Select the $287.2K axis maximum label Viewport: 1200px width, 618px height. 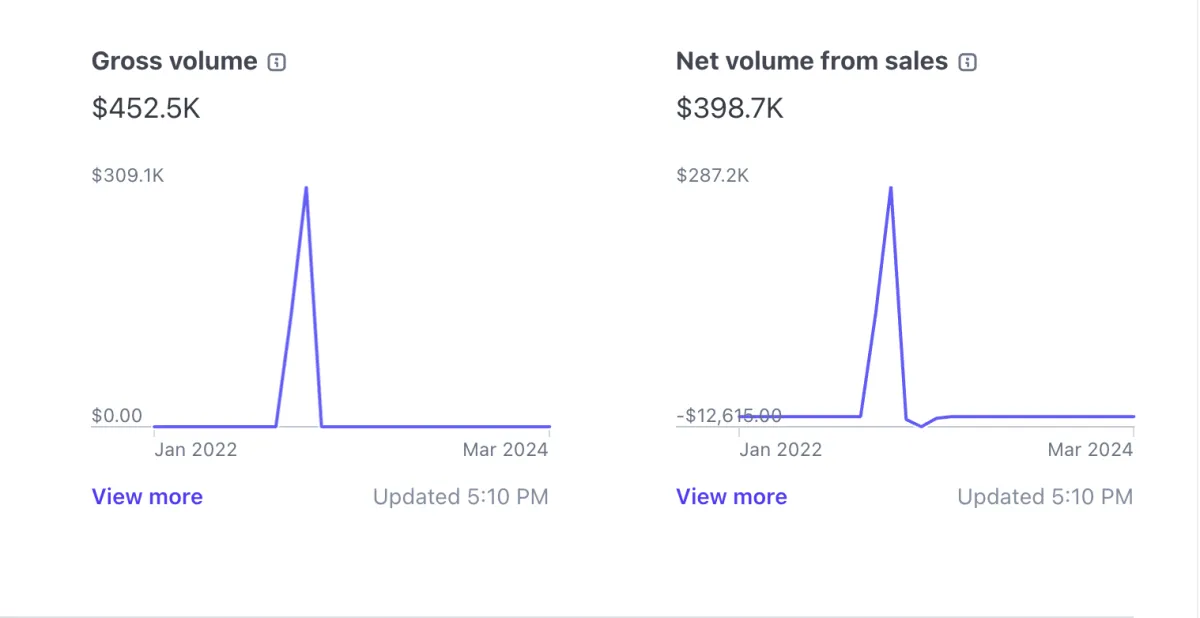[x=712, y=176]
